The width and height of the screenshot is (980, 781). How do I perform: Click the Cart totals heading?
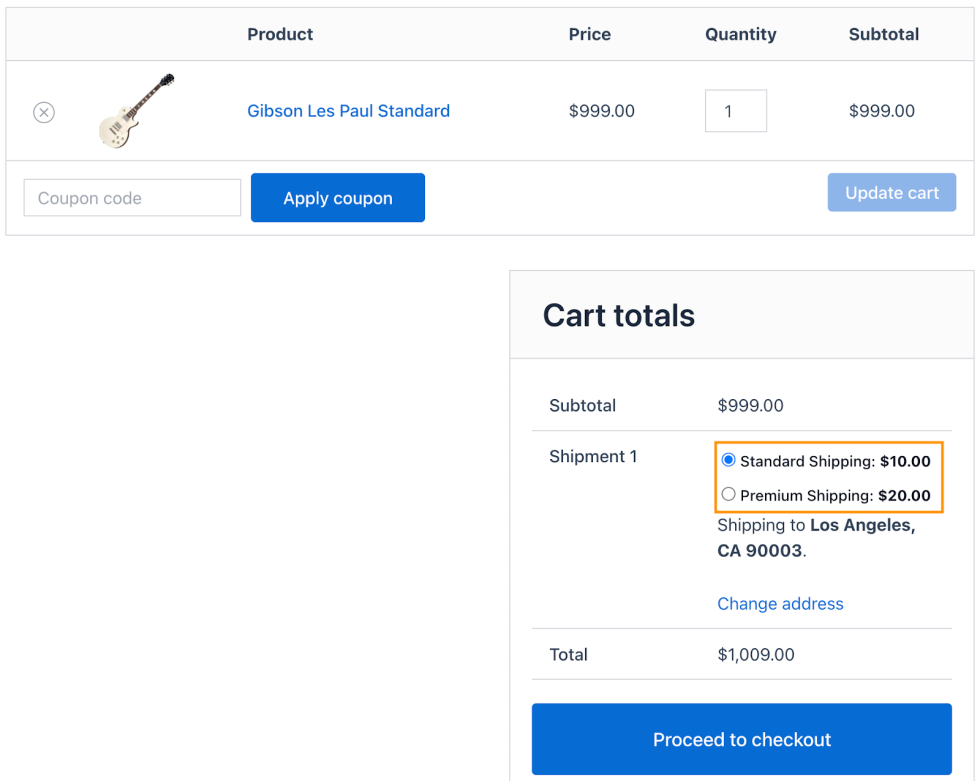pyautogui.click(x=618, y=316)
